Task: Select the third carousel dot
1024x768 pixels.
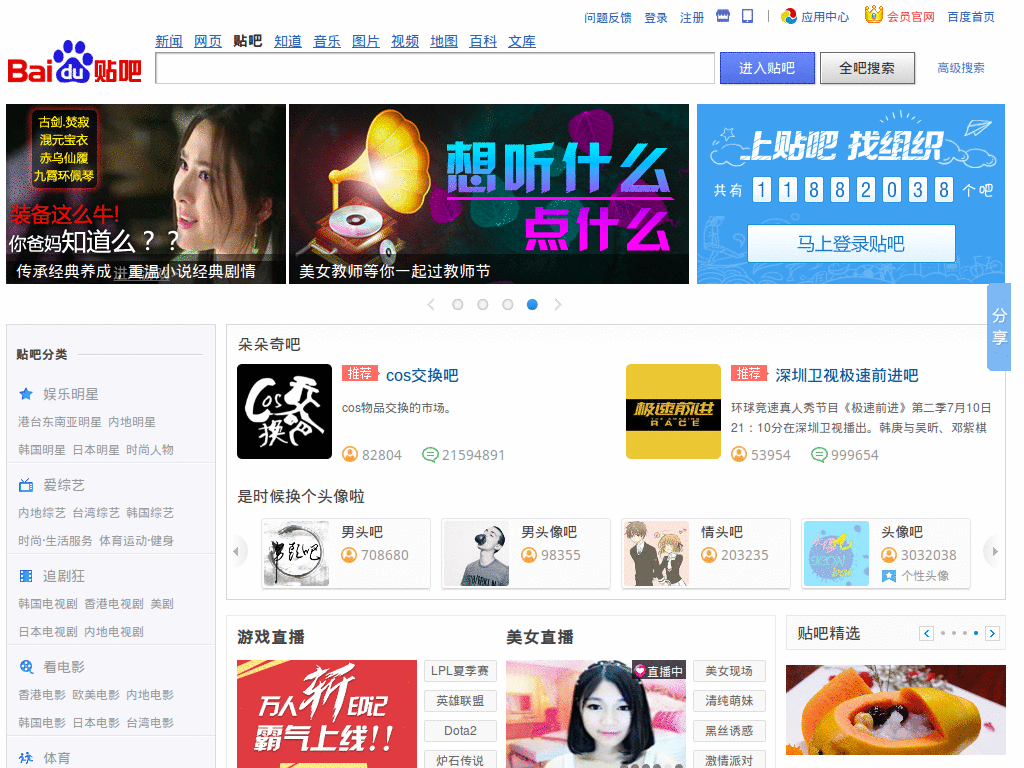Action: (x=507, y=304)
